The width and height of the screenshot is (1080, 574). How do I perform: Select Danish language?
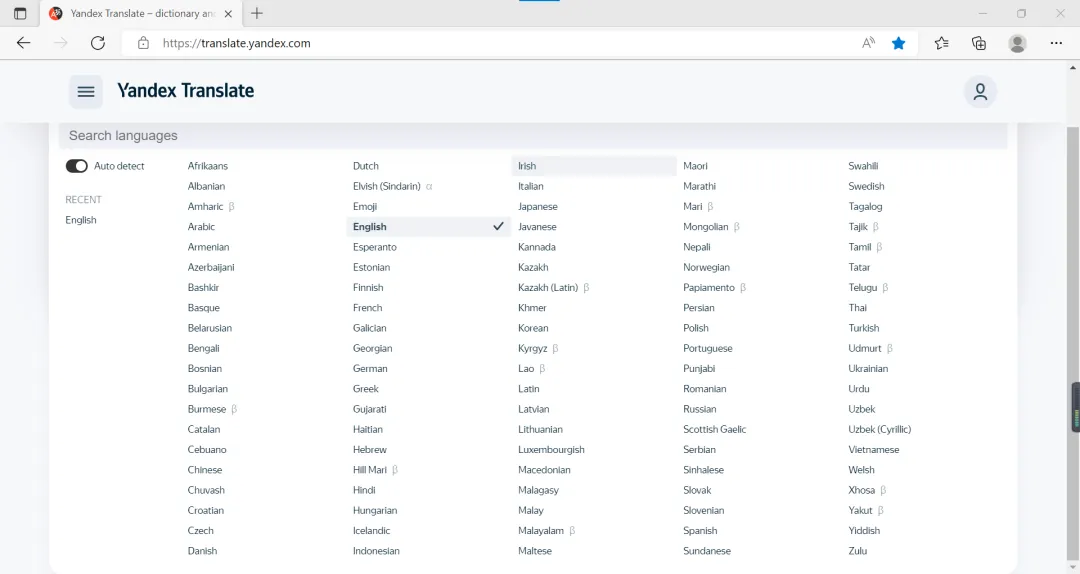click(202, 551)
